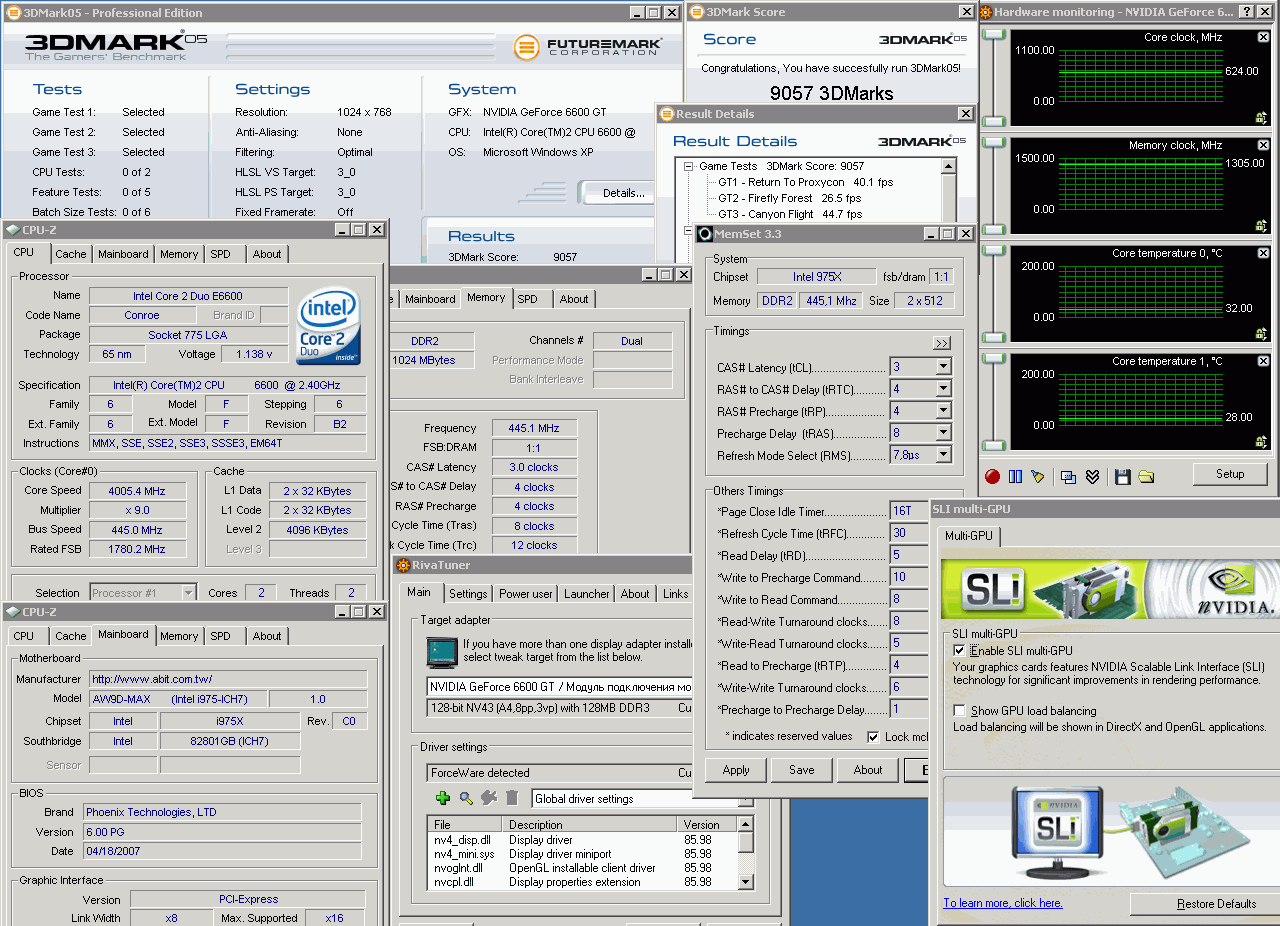This screenshot has width=1280, height=926.
Task: Collapse the Game Tests tree node
Action: click(689, 167)
